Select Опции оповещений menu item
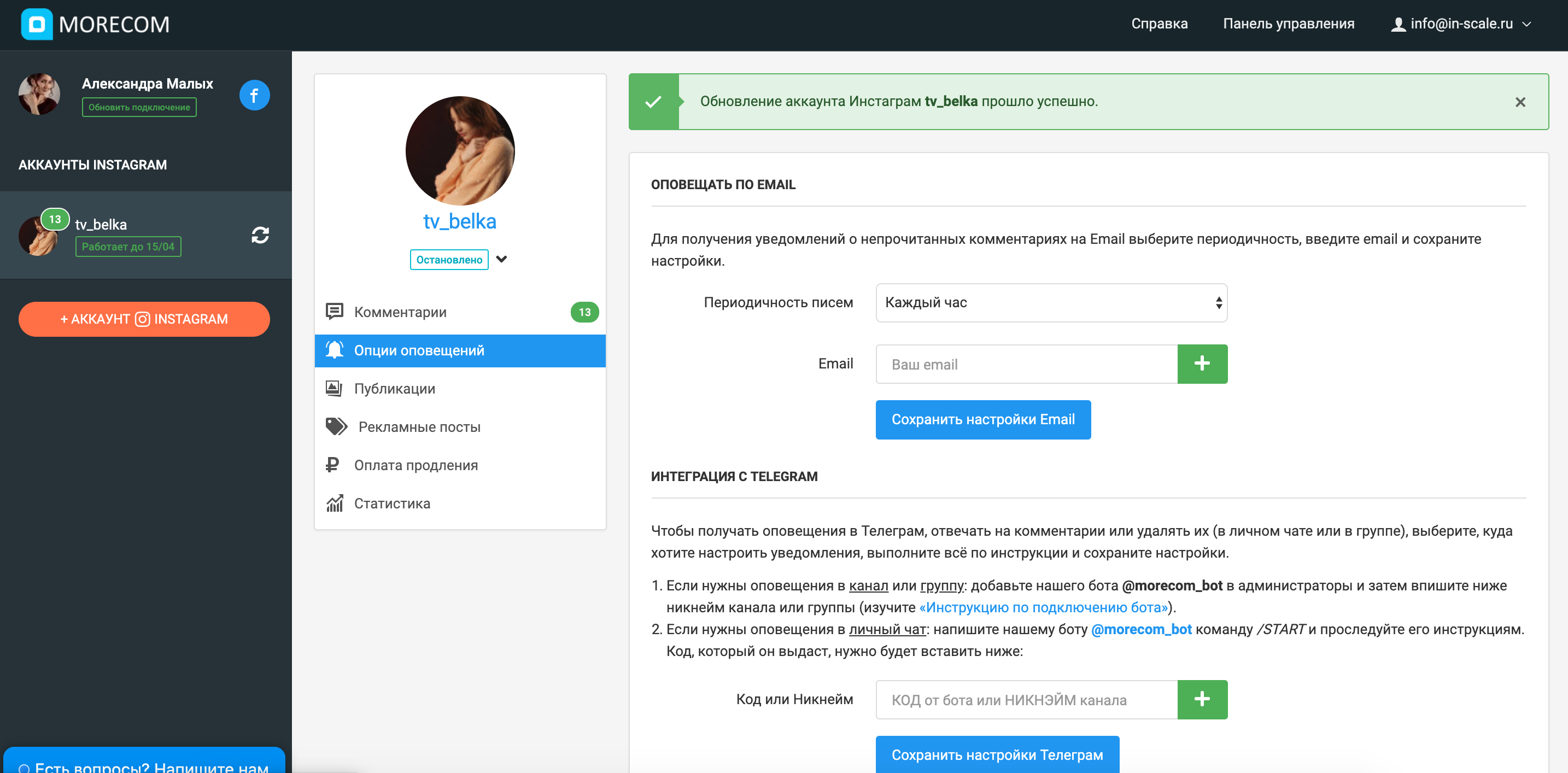This screenshot has height=773, width=1568. (460, 350)
